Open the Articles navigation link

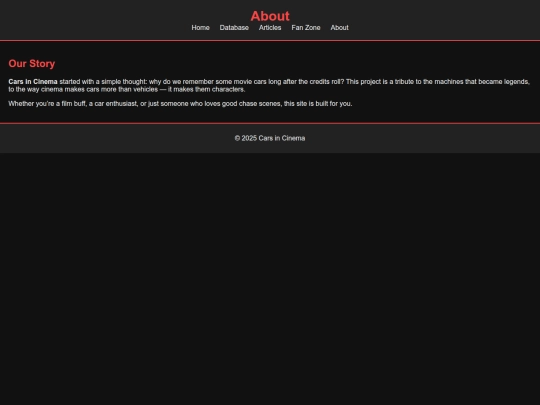point(270,28)
